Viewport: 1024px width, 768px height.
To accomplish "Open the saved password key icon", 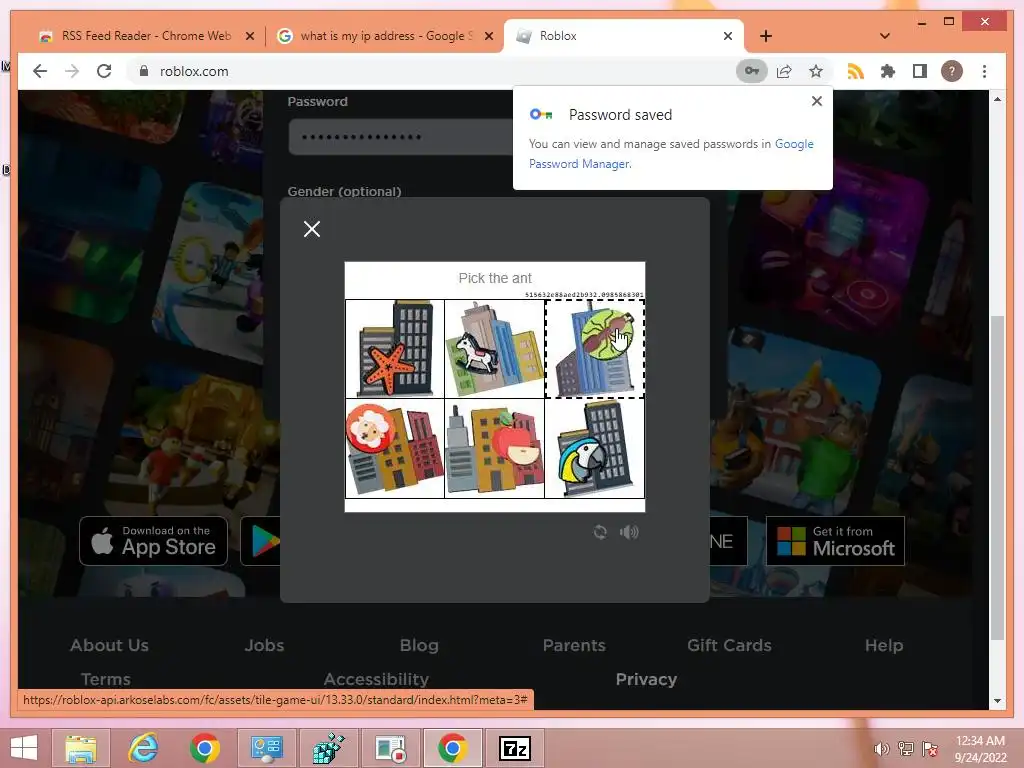I will click(752, 71).
